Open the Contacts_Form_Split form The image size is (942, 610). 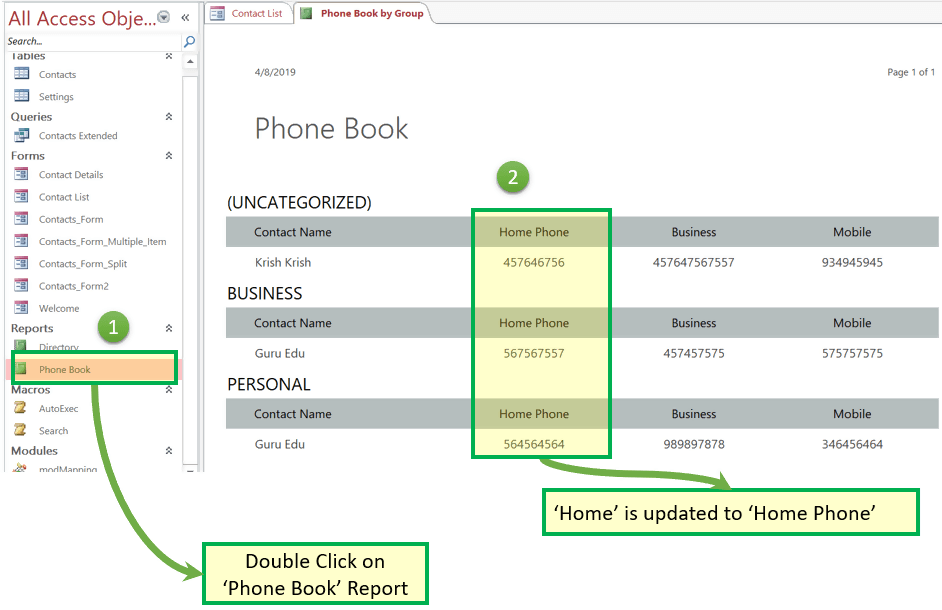83,264
